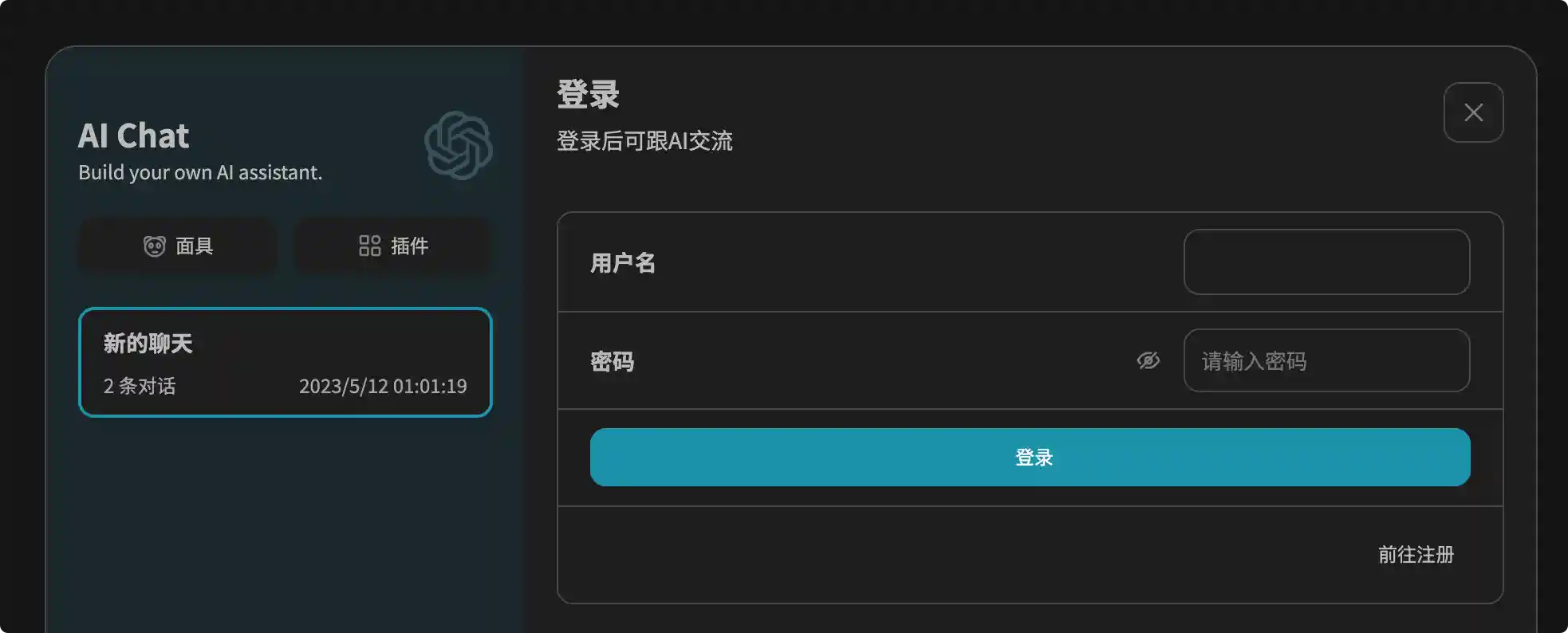1568x633 pixels.
Task: Focus the 请输入密码 password field
Action: (x=1326, y=360)
